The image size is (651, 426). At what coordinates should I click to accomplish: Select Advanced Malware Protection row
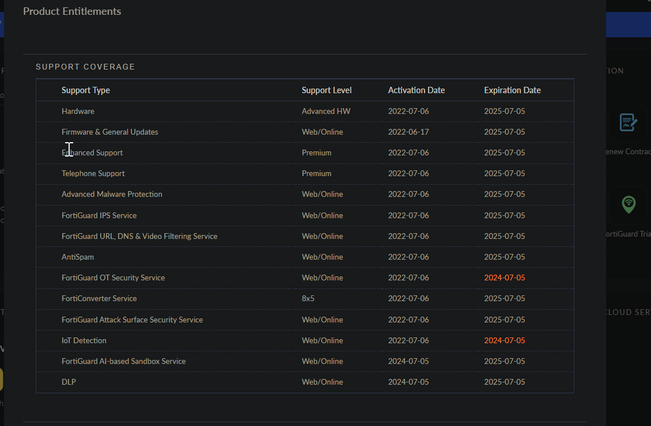click(x=112, y=194)
